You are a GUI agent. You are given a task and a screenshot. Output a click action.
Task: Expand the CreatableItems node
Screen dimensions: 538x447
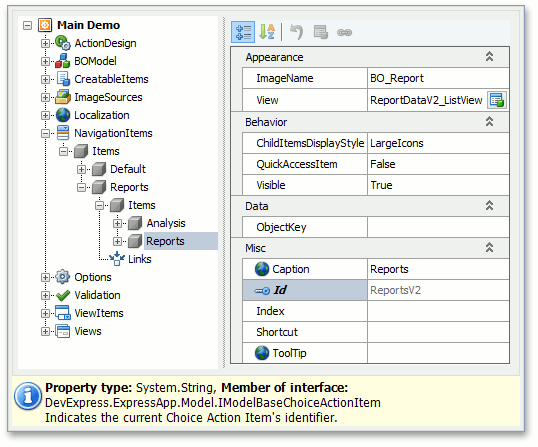tap(45, 79)
